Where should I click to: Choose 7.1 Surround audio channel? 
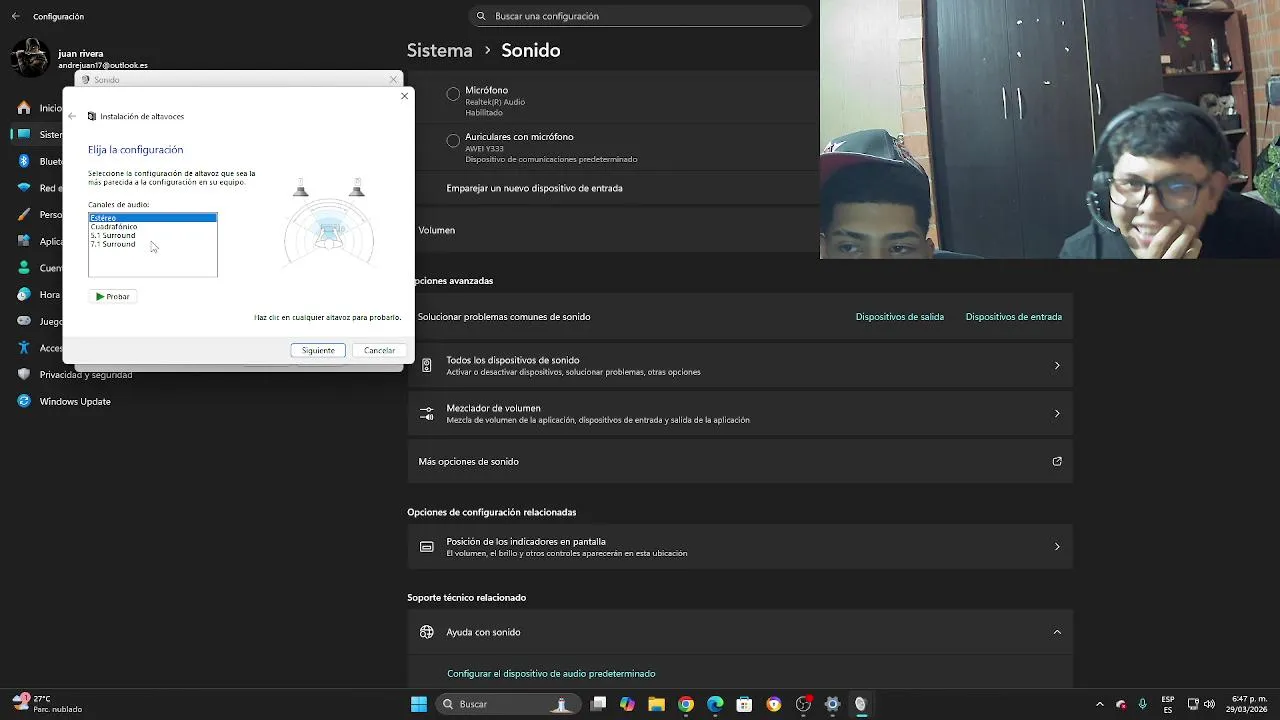tap(113, 244)
